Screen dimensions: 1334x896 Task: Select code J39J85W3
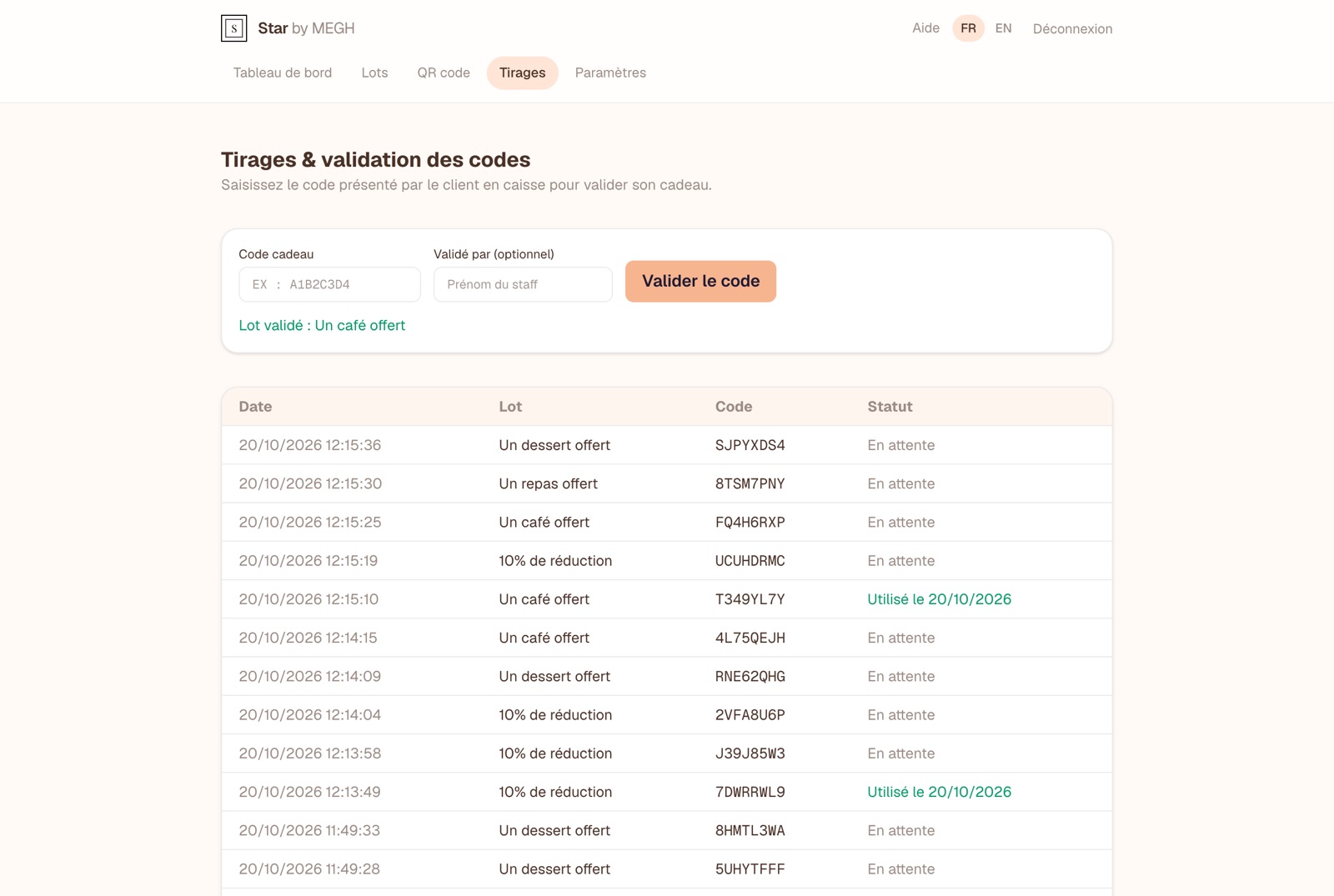[750, 753]
